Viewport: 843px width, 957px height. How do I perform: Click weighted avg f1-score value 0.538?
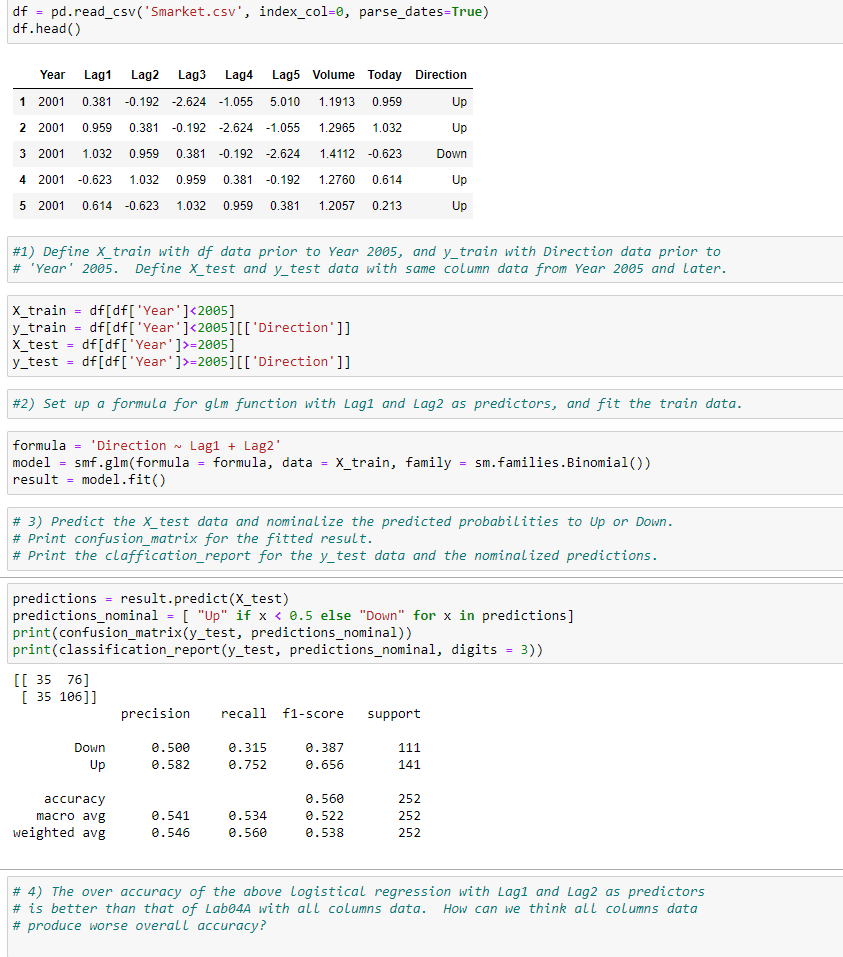point(325,833)
